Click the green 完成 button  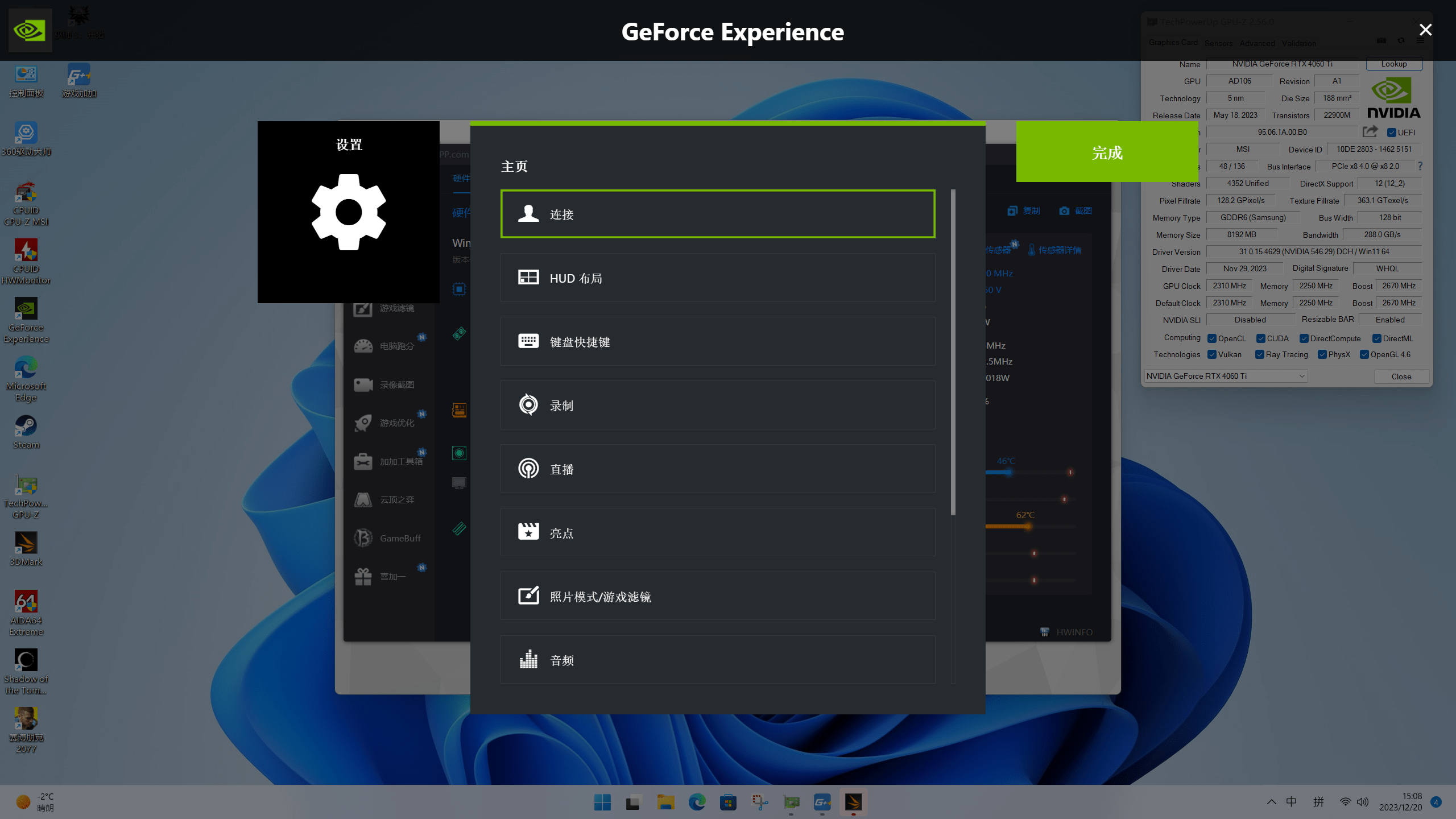pos(1107,152)
